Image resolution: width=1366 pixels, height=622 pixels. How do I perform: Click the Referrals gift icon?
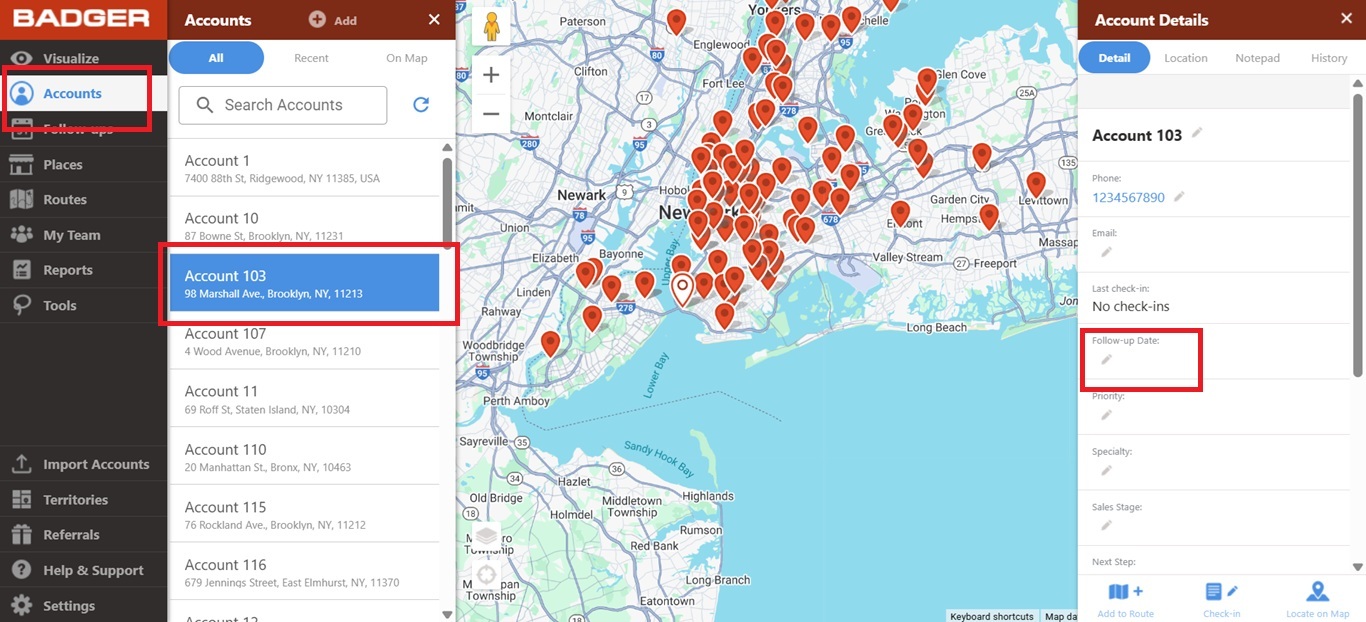click(22, 535)
